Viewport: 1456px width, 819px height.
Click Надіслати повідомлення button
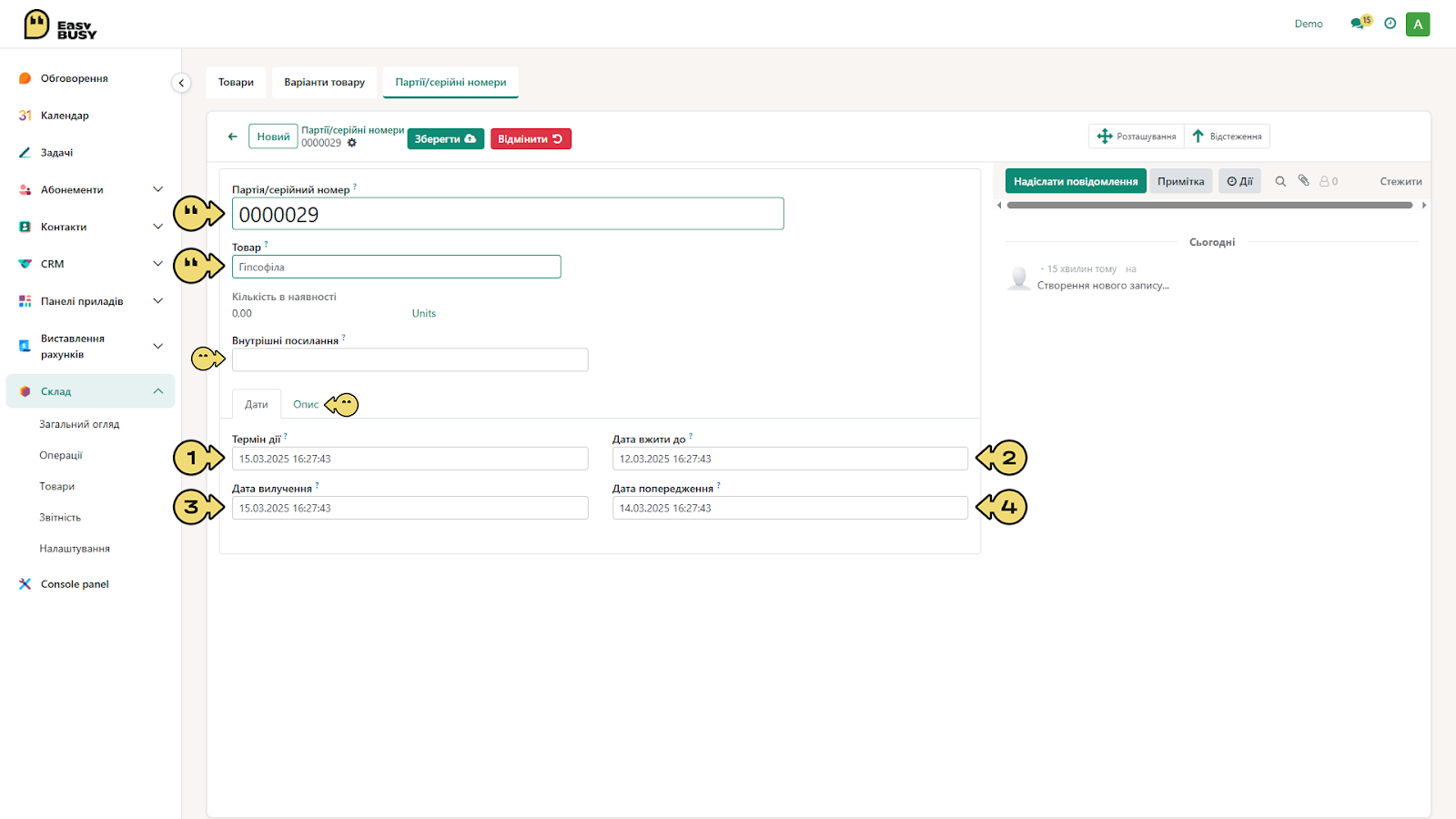point(1076,181)
